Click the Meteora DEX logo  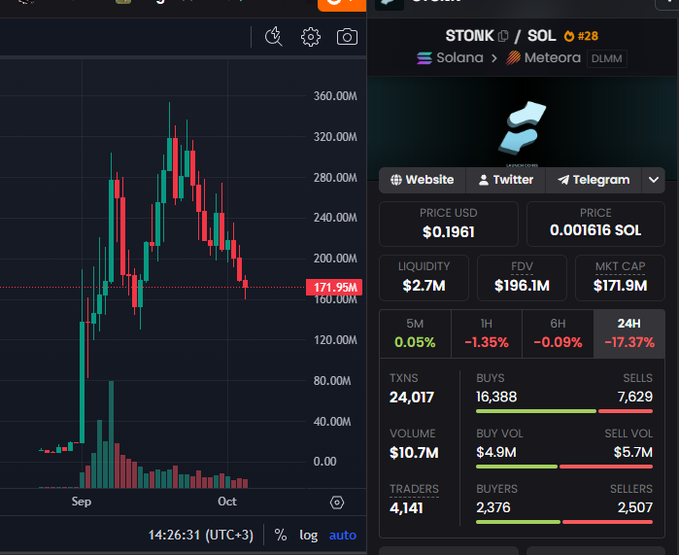pos(513,58)
